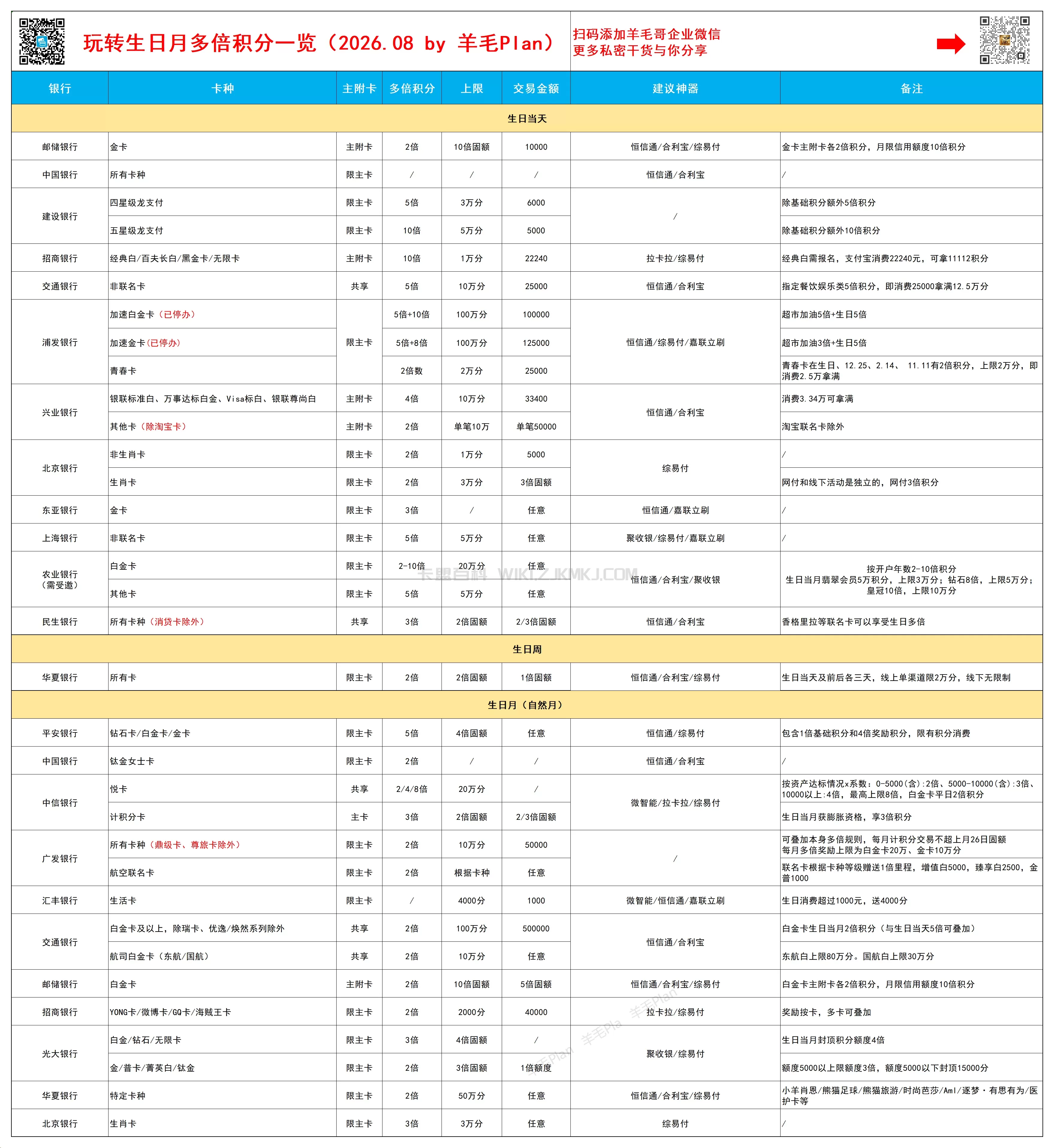The image size is (1053, 1148).
Task: Select the "东亚银行" bank cell
Action: (x=60, y=510)
